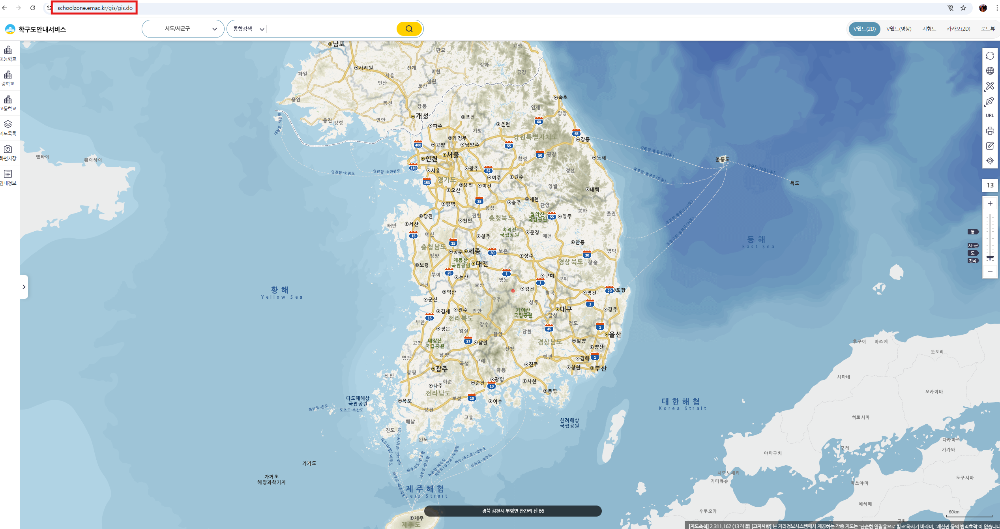The width and height of the screenshot is (1000, 529).
Task: Select the highlighted first basemap tab
Action: click(x=864, y=29)
